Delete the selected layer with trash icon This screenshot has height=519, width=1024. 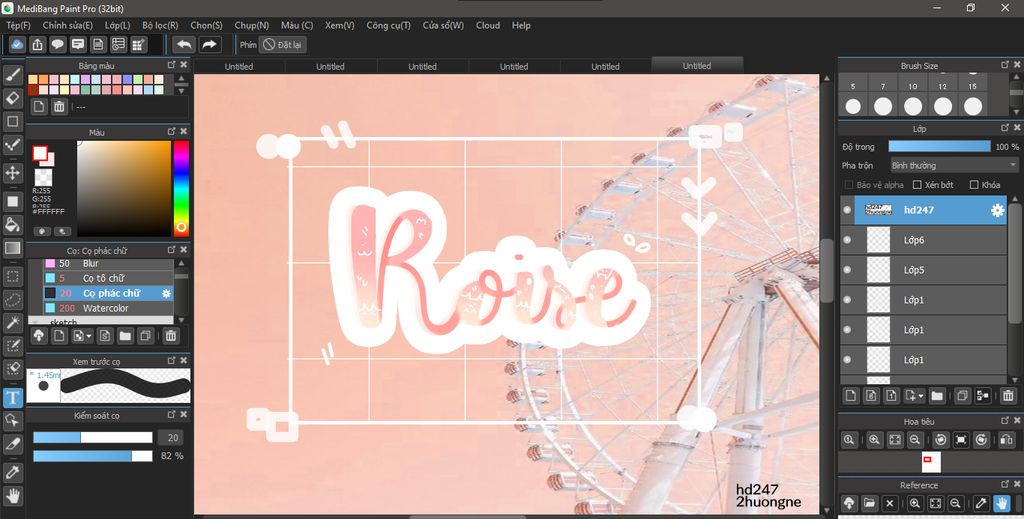click(1008, 396)
